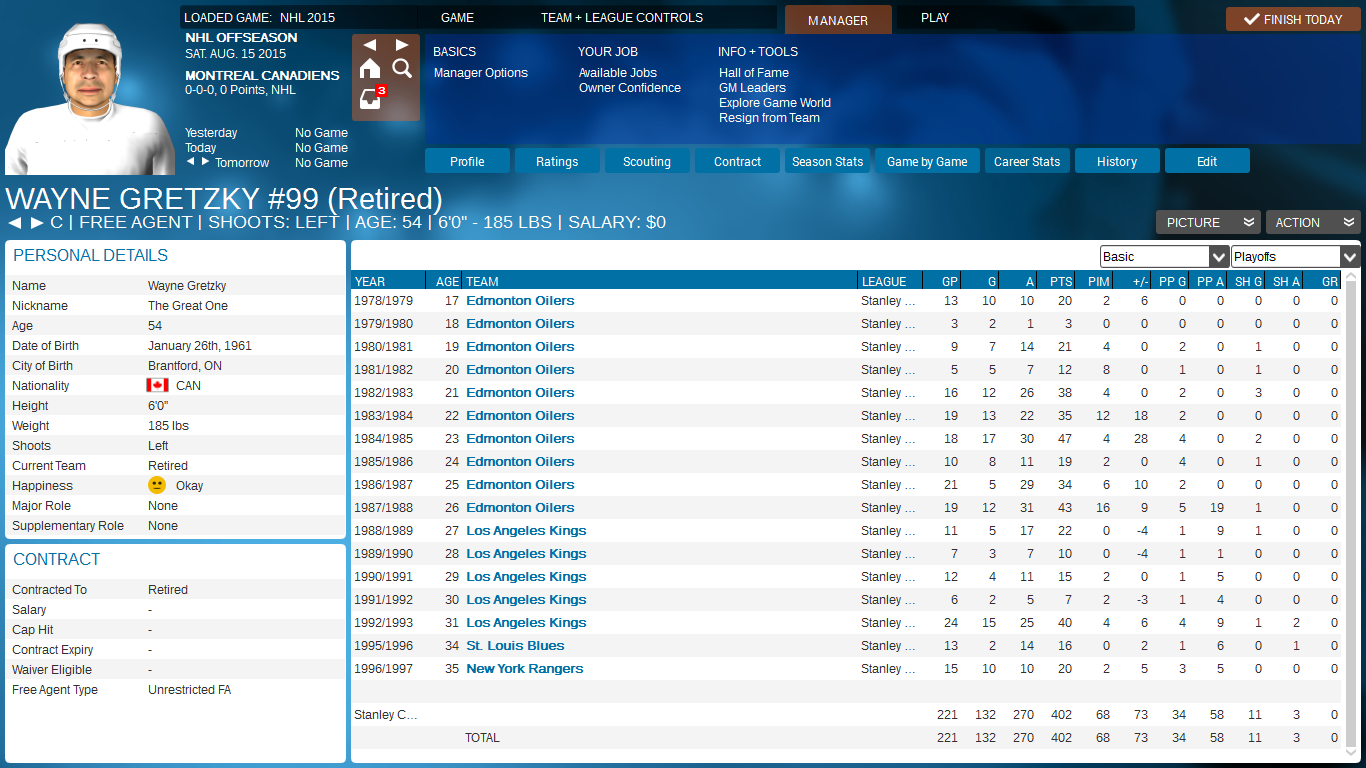Open the PLAY menu
This screenshot has height=768, width=1366.
(935, 18)
